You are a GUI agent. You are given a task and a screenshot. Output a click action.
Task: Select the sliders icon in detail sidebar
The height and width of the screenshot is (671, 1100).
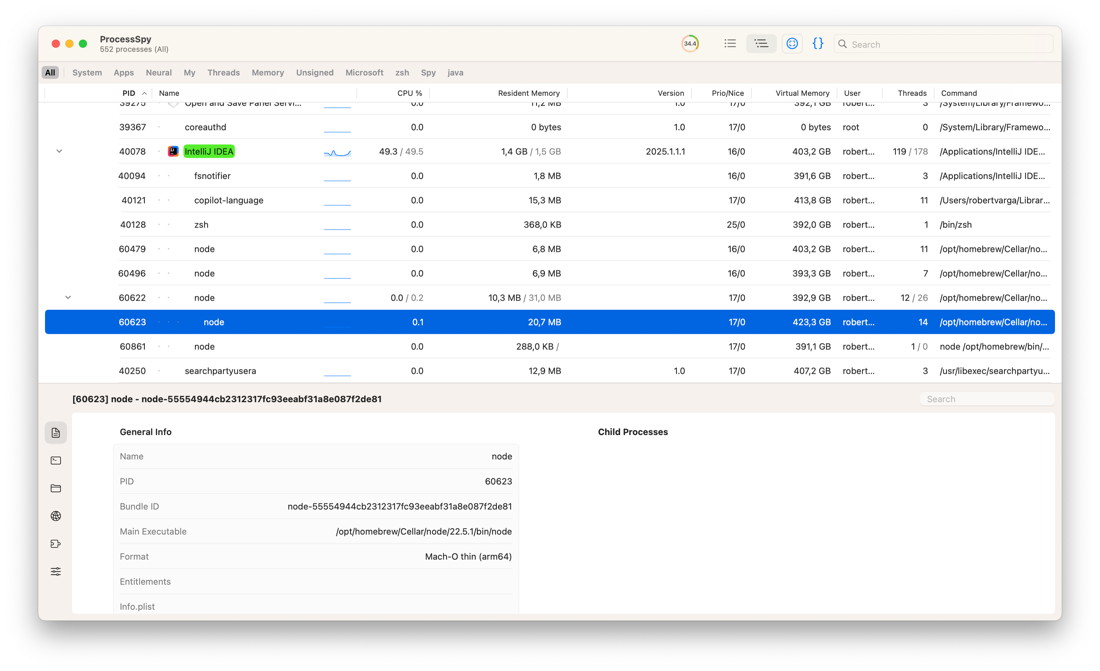pyautogui.click(x=56, y=572)
